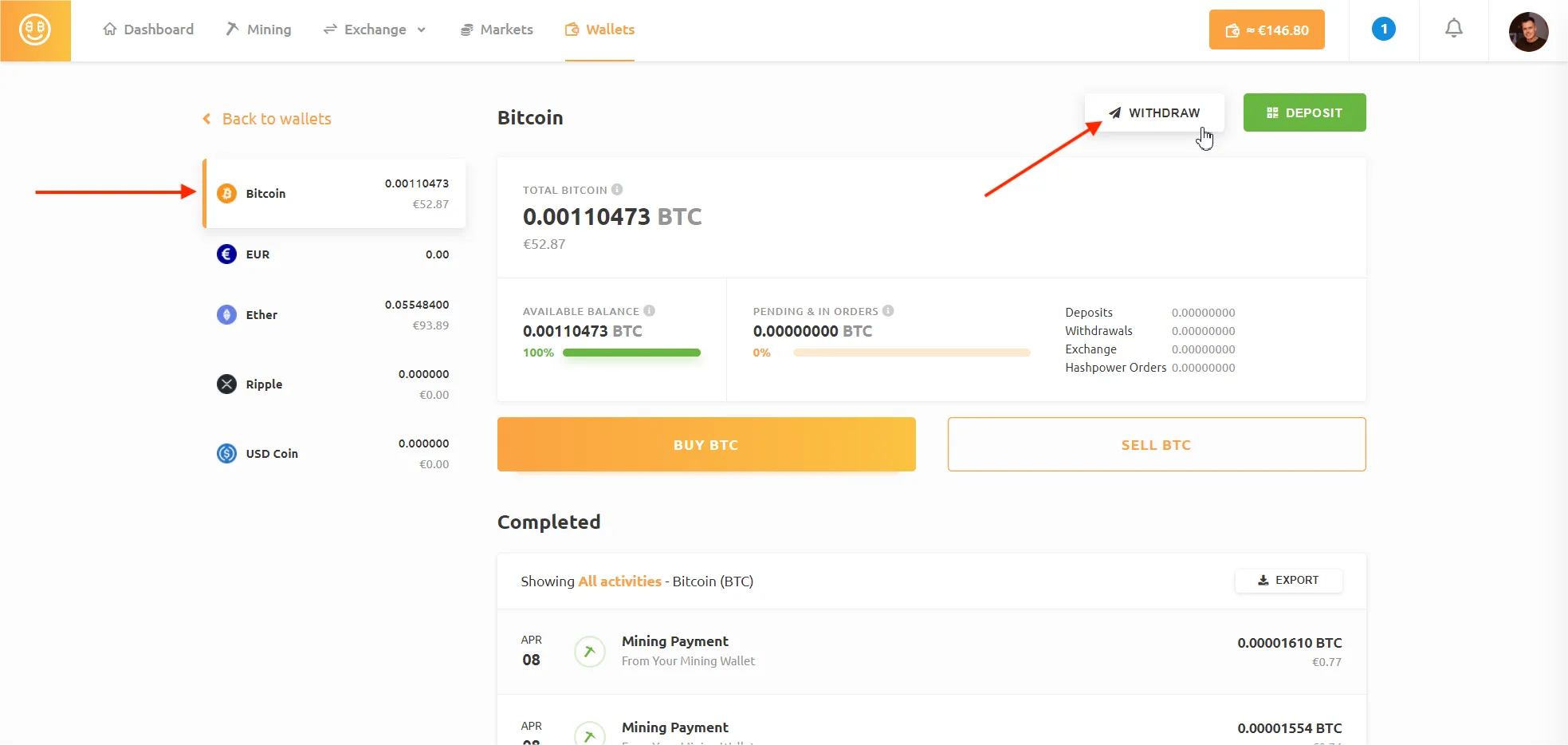Viewport: 1568px width, 745px height.
Task: Navigate to Dashboard
Action: [x=149, y=30]
